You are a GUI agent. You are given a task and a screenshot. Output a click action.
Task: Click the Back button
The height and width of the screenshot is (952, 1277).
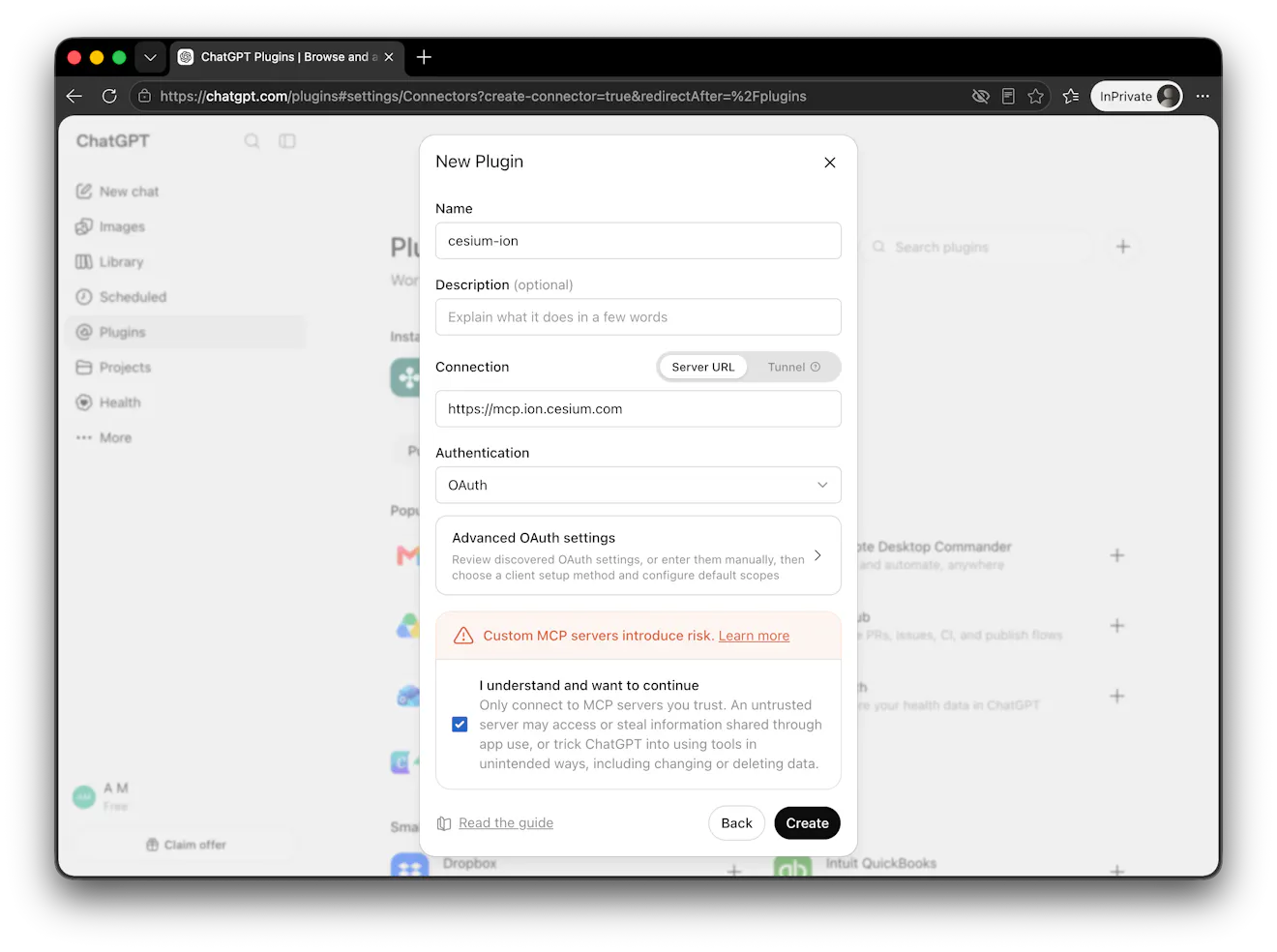coord(736,823)
